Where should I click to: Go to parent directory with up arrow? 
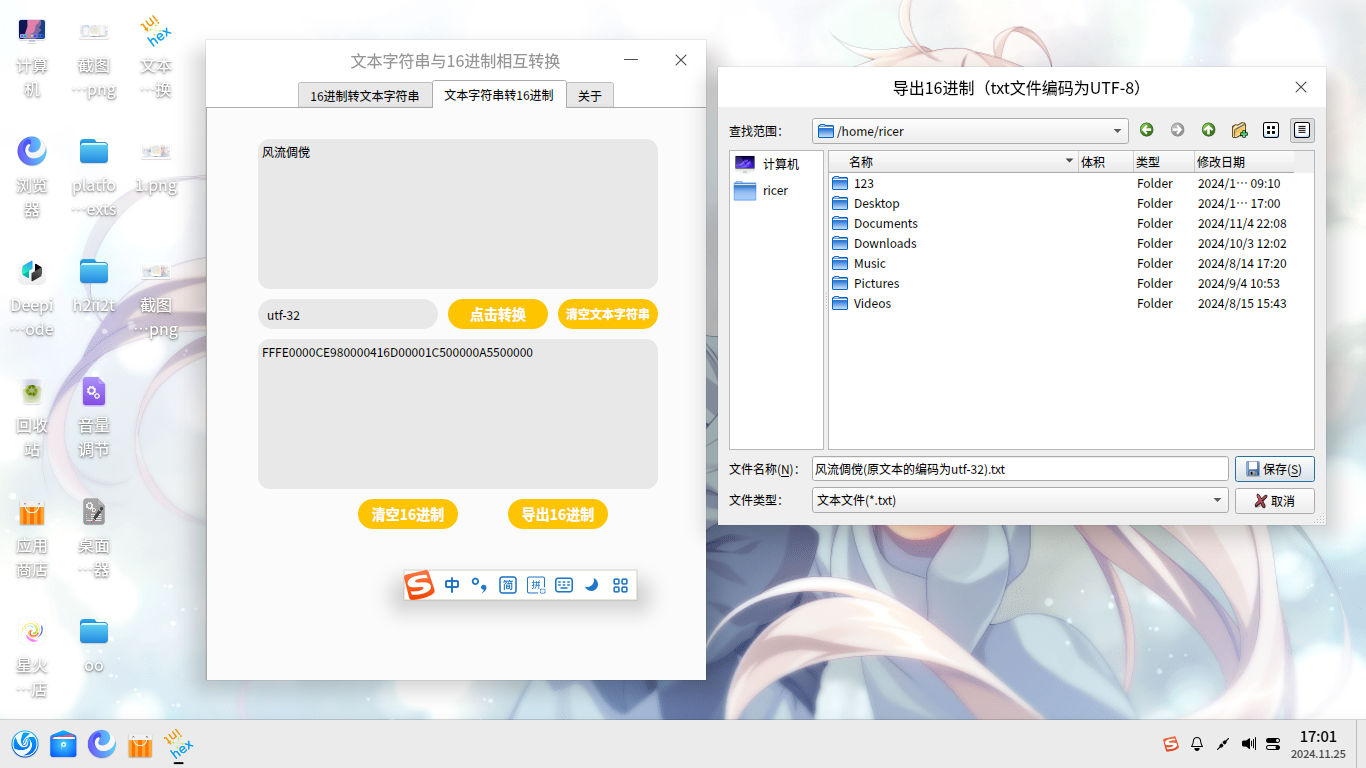(1208, 130)
